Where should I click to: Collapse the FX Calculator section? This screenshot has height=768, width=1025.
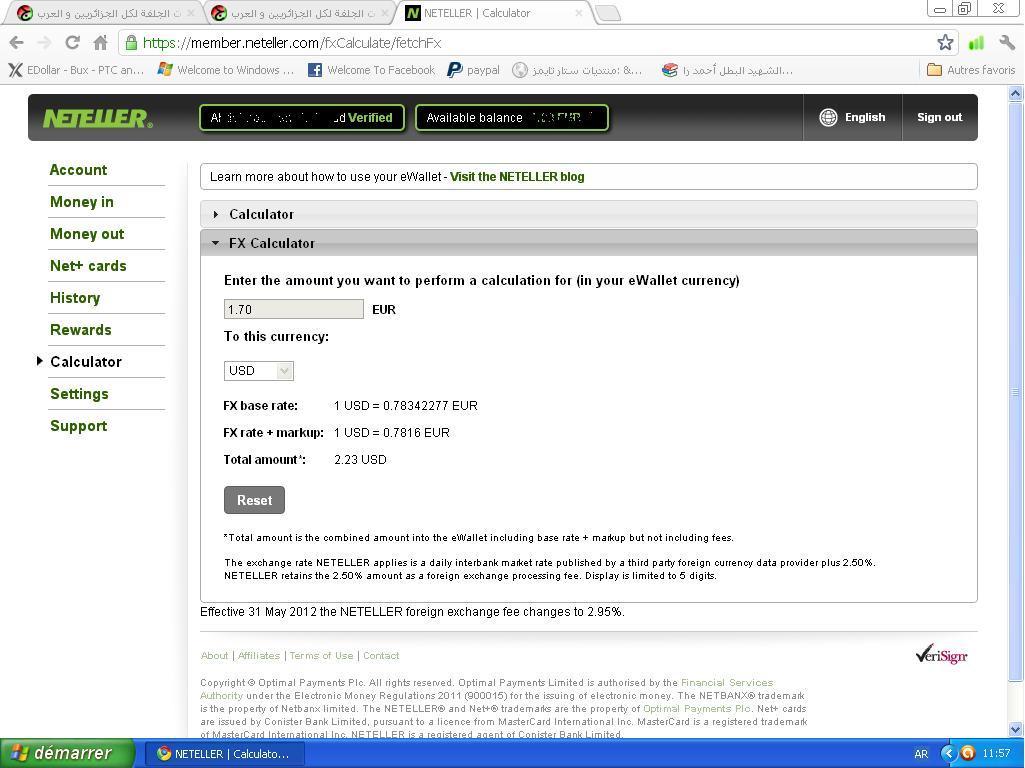click(589, 243)
